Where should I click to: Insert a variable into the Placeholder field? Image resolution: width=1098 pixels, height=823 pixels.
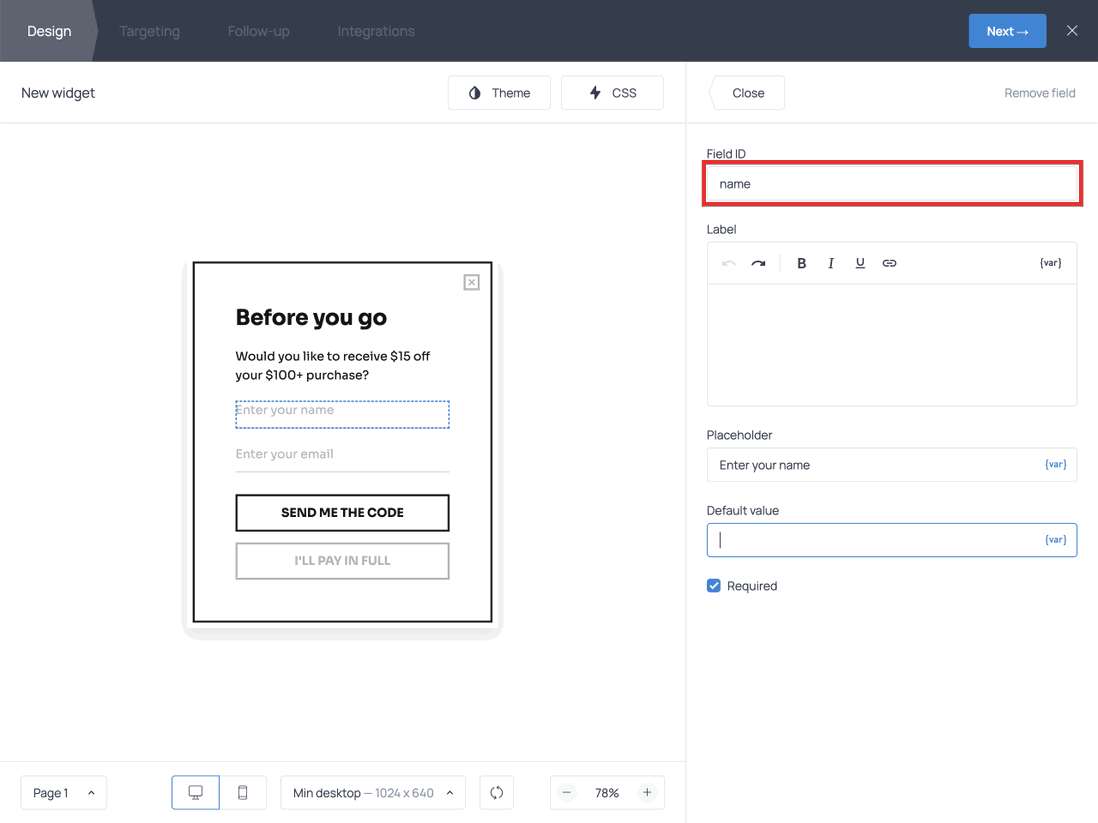tap(1055, 464)
